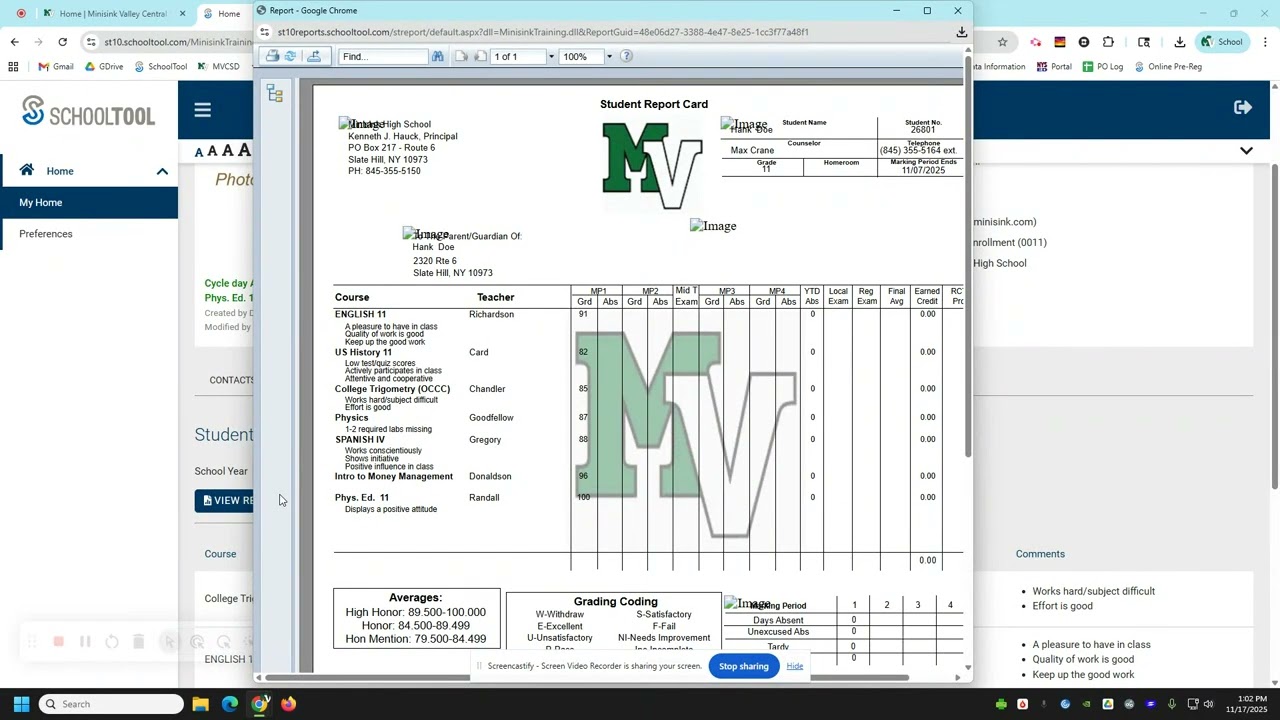Select My Home in the sidebar

tap(89, 203)
